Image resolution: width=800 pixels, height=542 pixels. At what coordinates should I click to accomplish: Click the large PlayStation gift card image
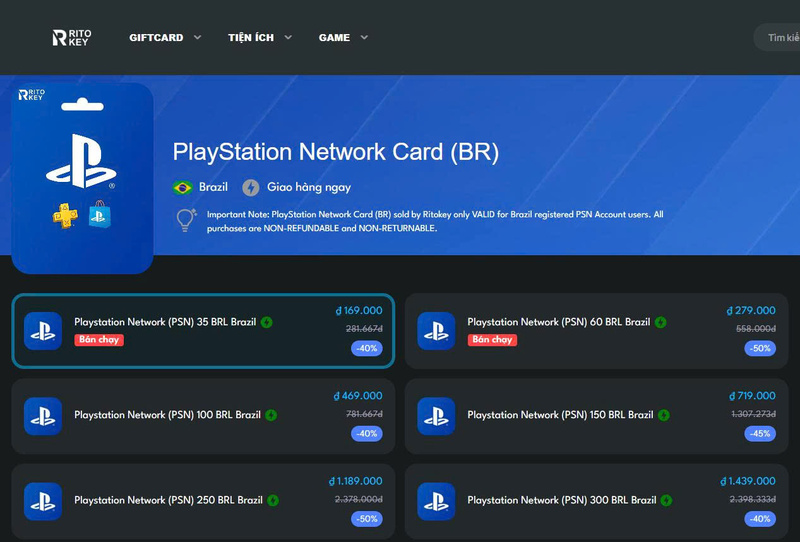(x=83, y=178)
